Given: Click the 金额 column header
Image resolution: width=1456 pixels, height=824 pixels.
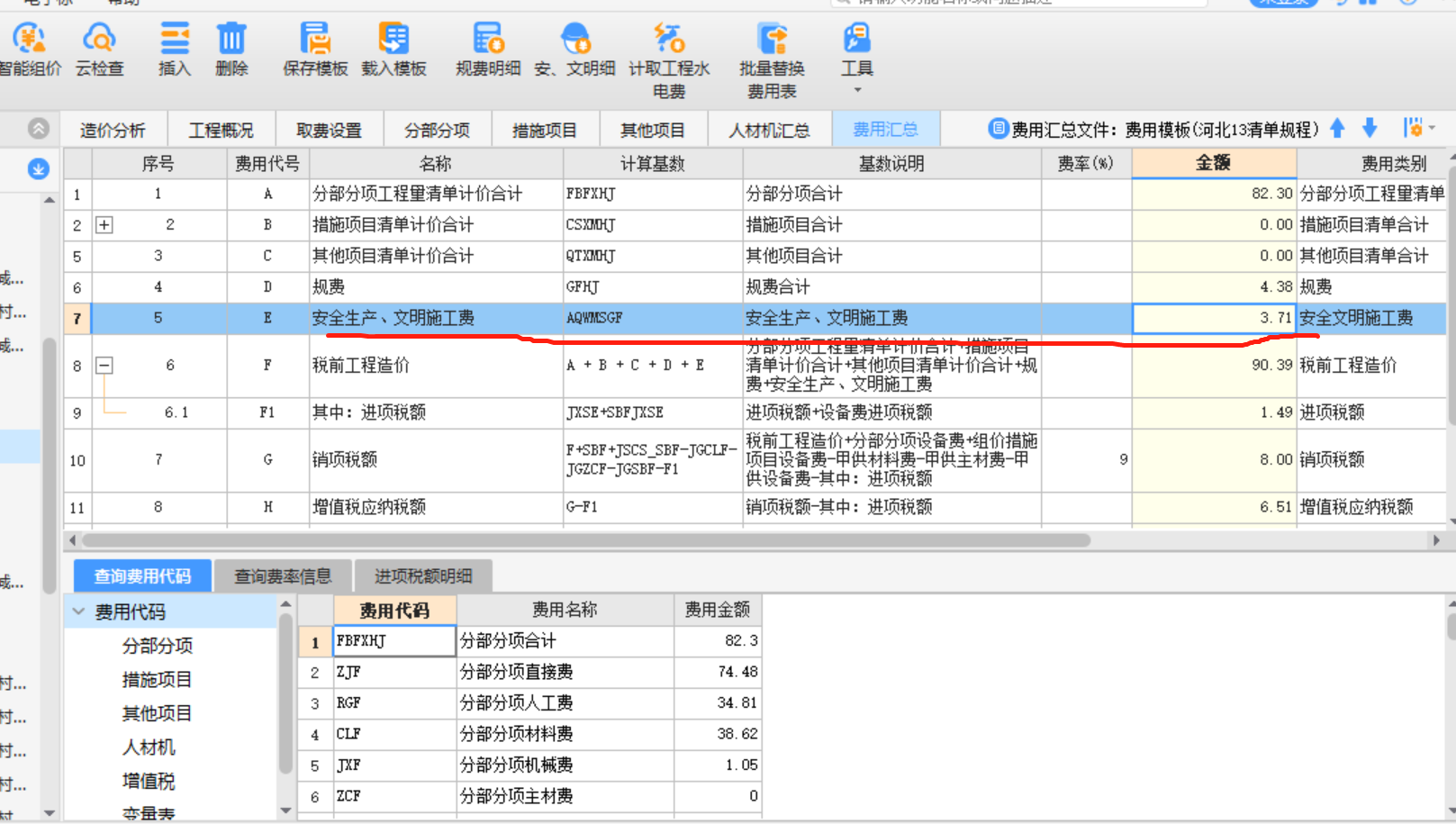Looking at the screenshot, I should 1214,163.
